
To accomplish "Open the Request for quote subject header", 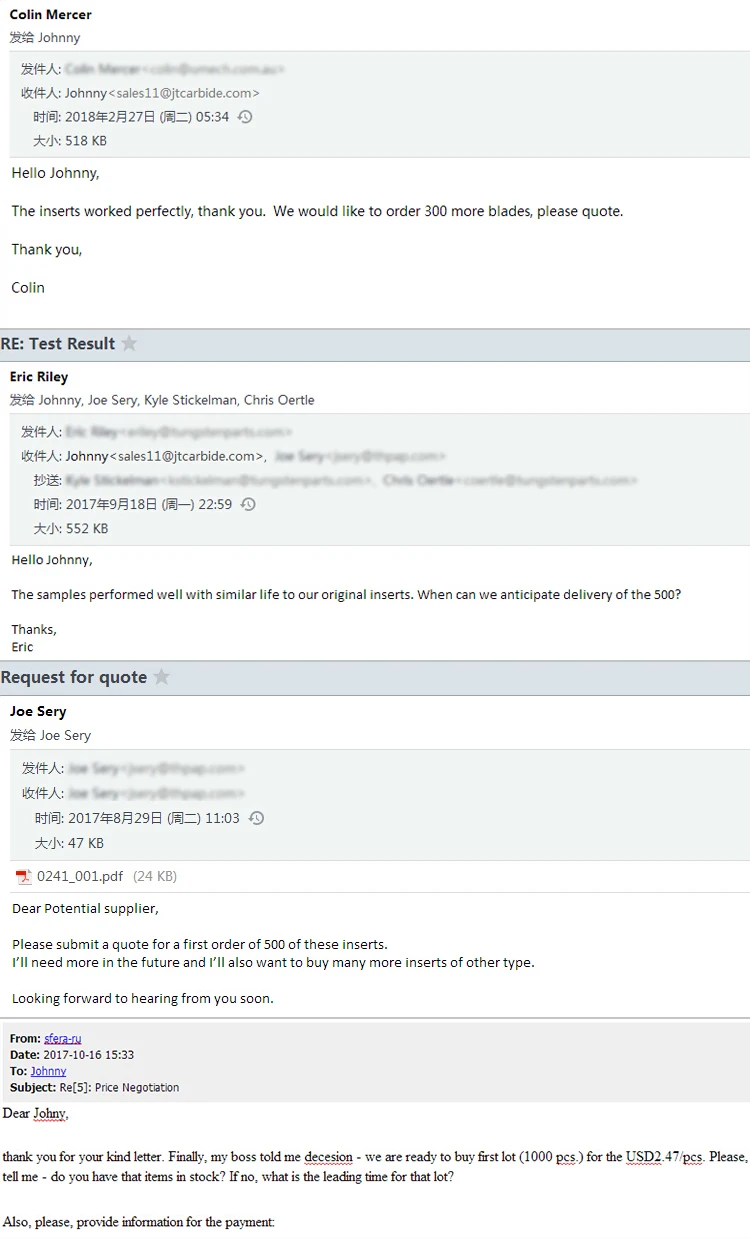I will pyautogui.click(x=74, y=678).
